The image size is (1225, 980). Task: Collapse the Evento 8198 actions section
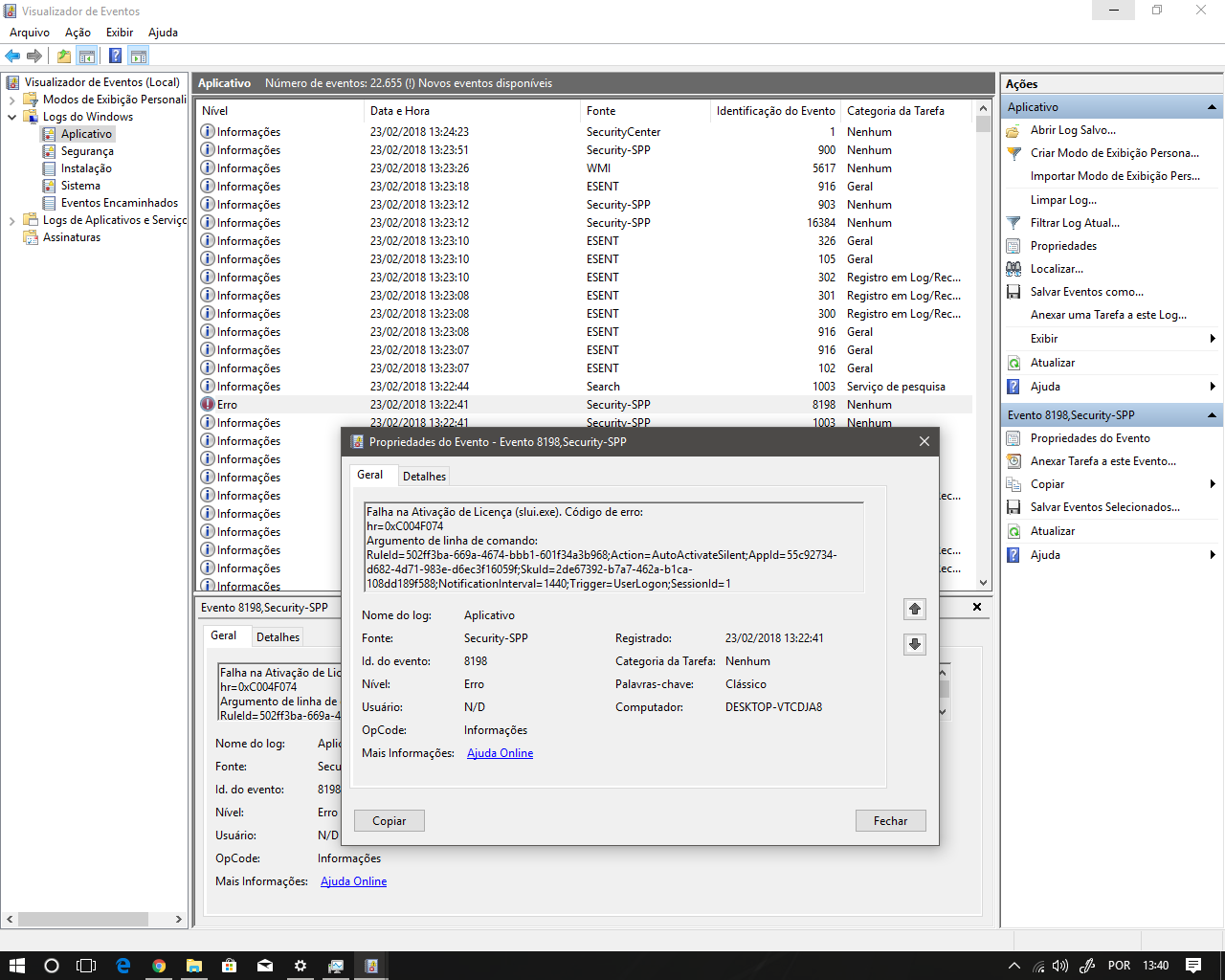(x=1212, y=415)
